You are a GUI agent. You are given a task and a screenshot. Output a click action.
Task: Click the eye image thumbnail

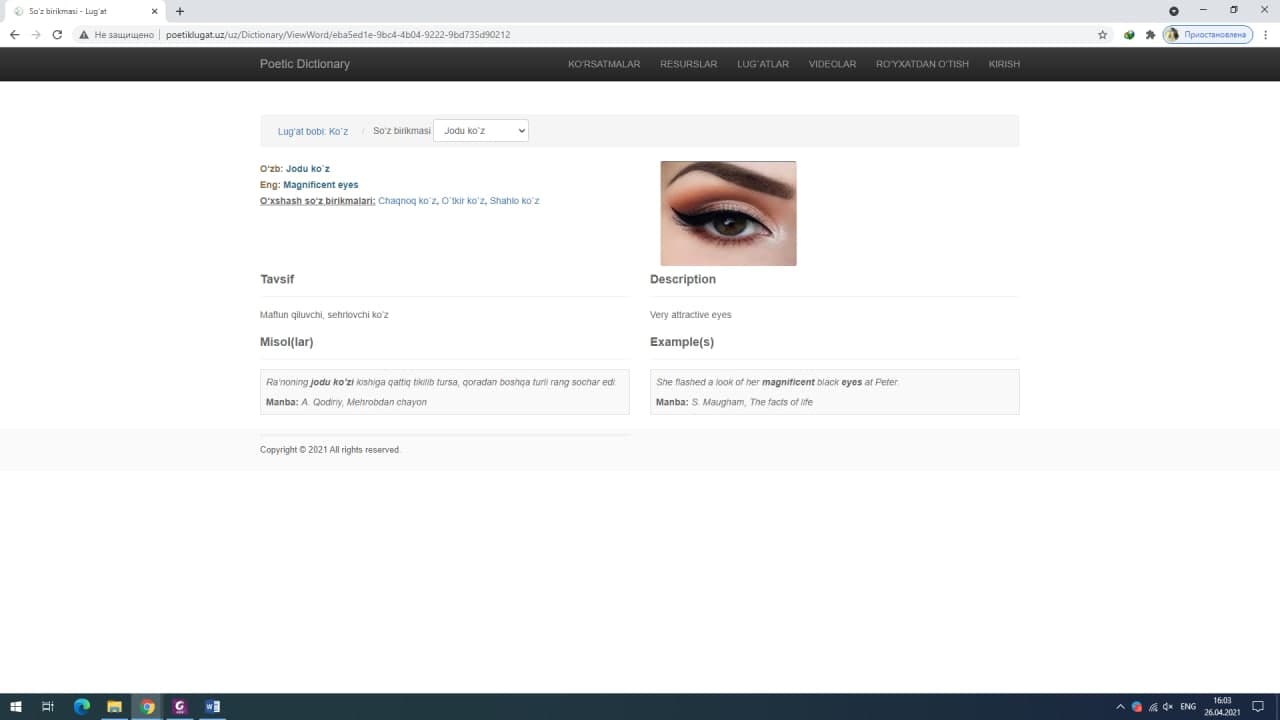(x=728, y=213)
